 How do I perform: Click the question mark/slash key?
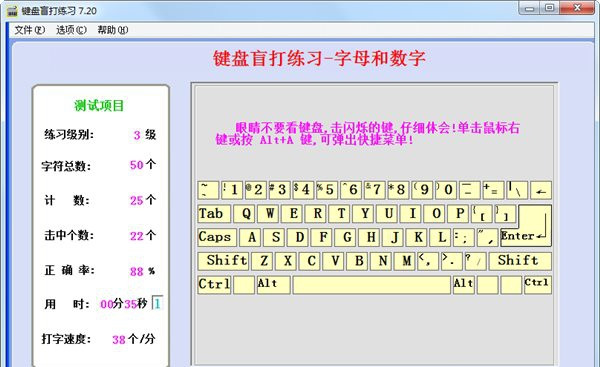tap(475, 261)
